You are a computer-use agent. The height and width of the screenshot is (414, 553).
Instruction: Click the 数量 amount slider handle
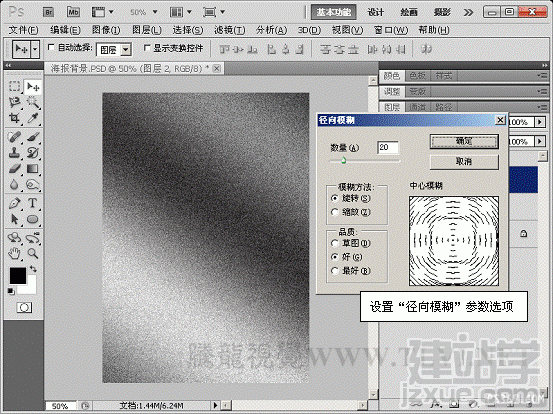(344, 161)
